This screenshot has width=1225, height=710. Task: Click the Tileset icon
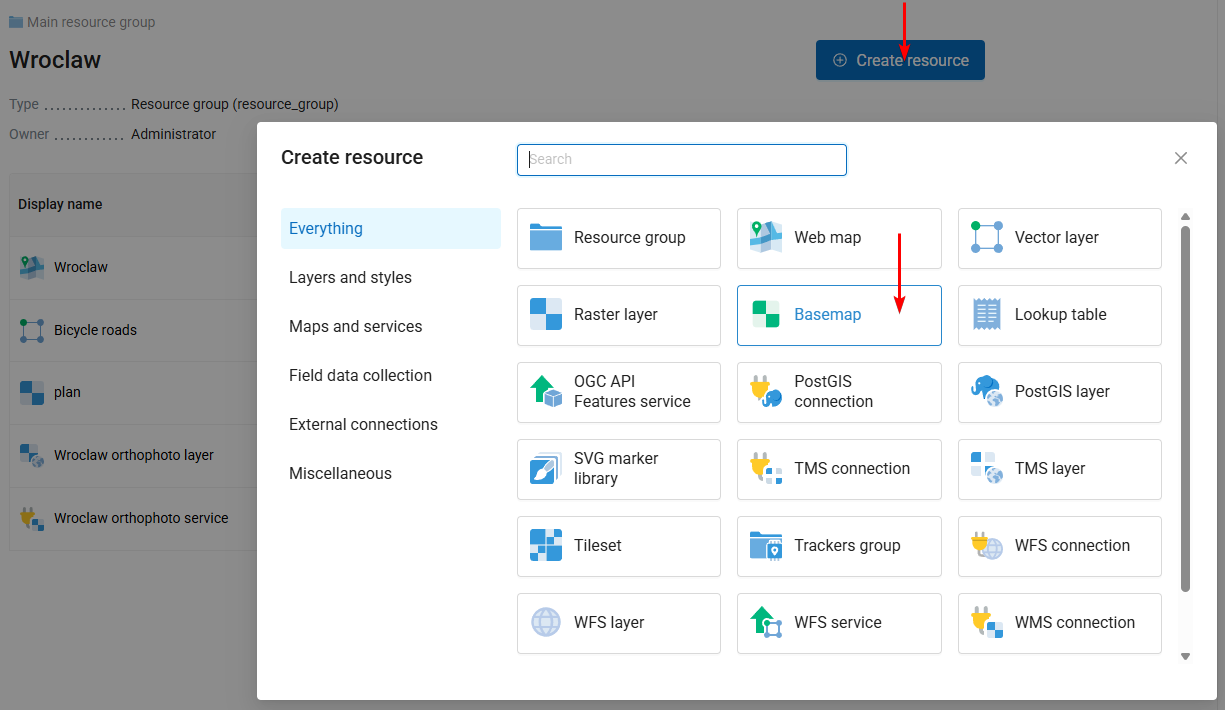pos(546,546)
